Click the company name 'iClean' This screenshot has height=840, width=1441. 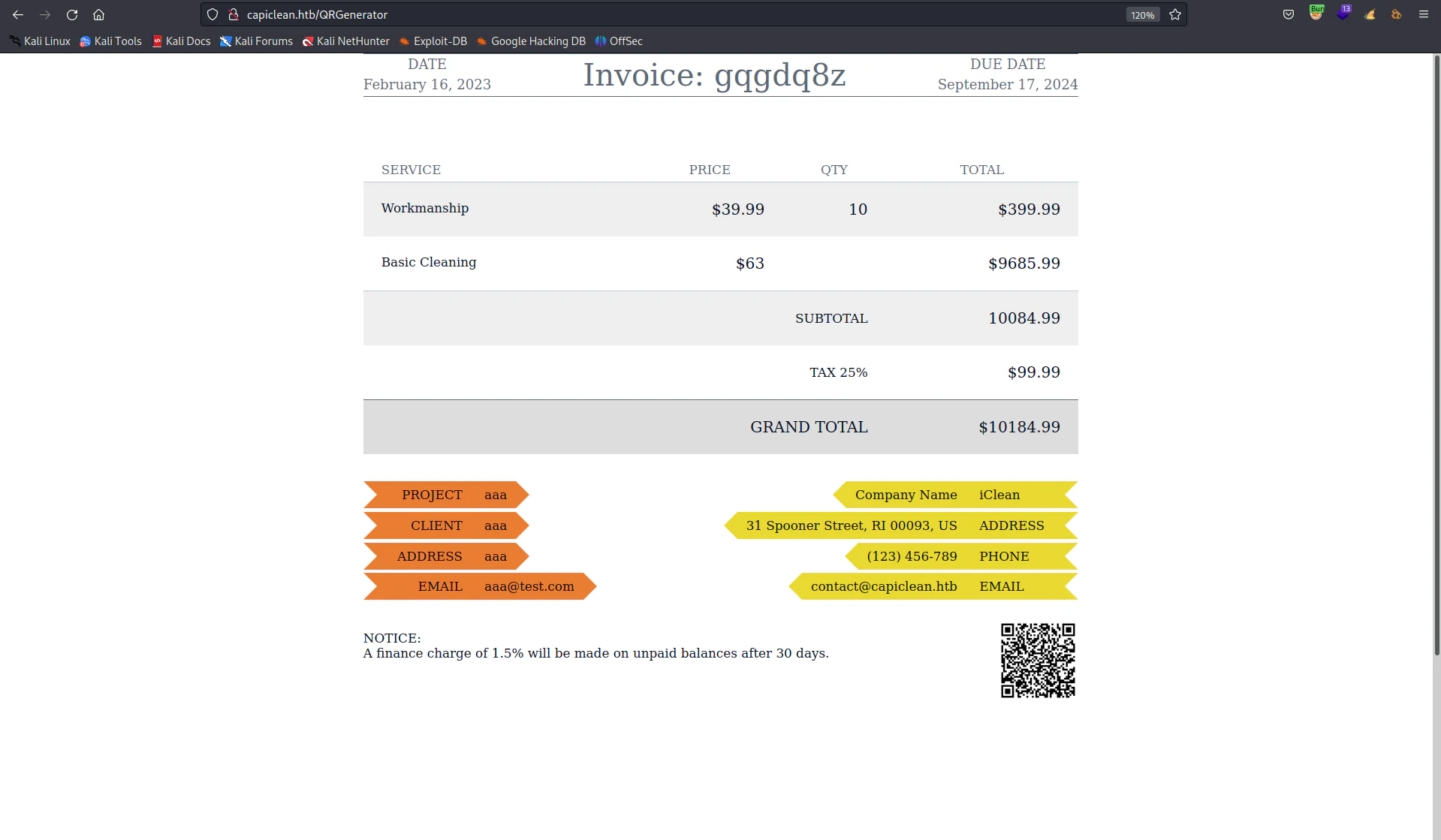point(999,495)
